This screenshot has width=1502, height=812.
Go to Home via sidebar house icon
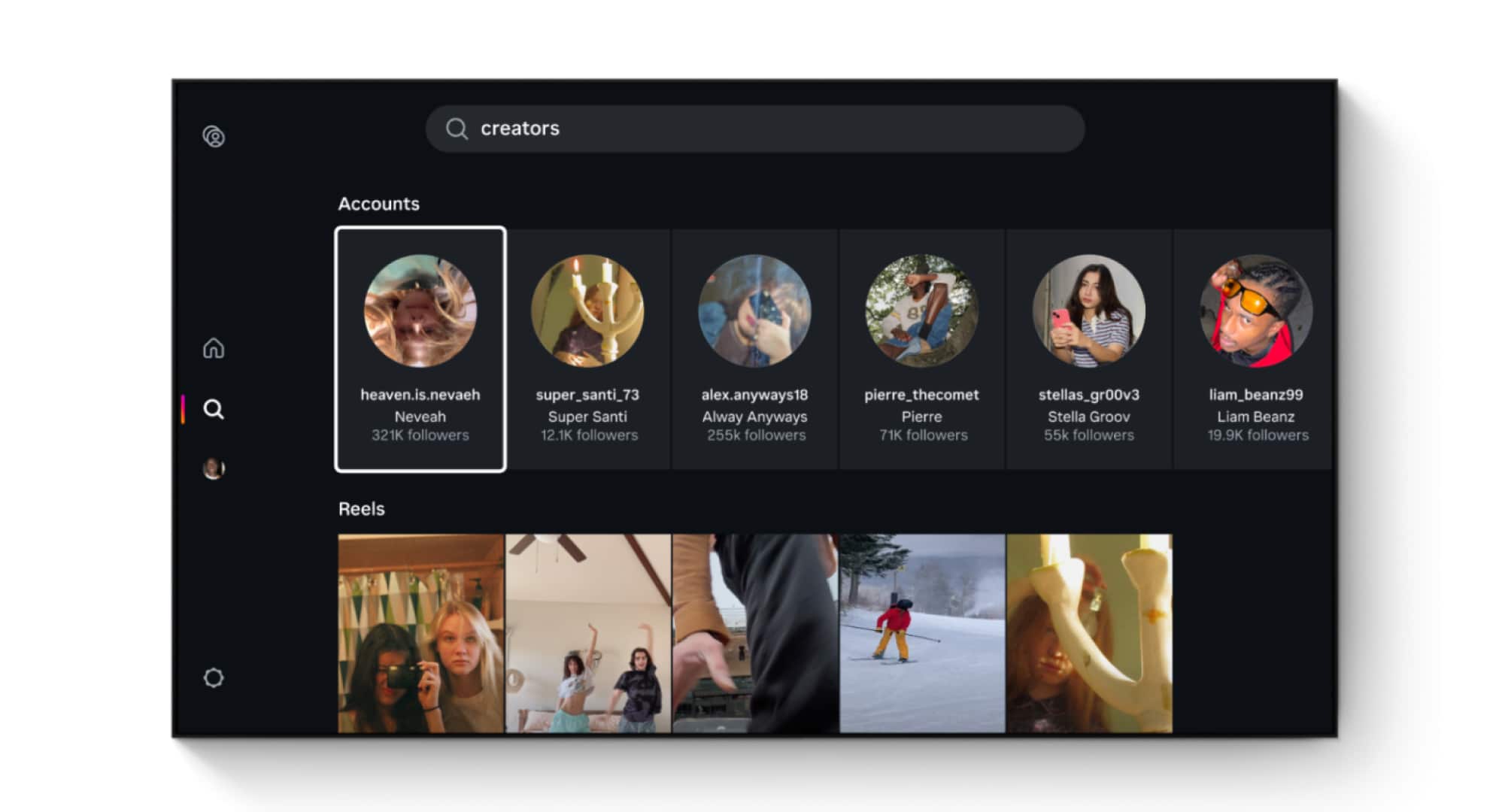(214, 348)
